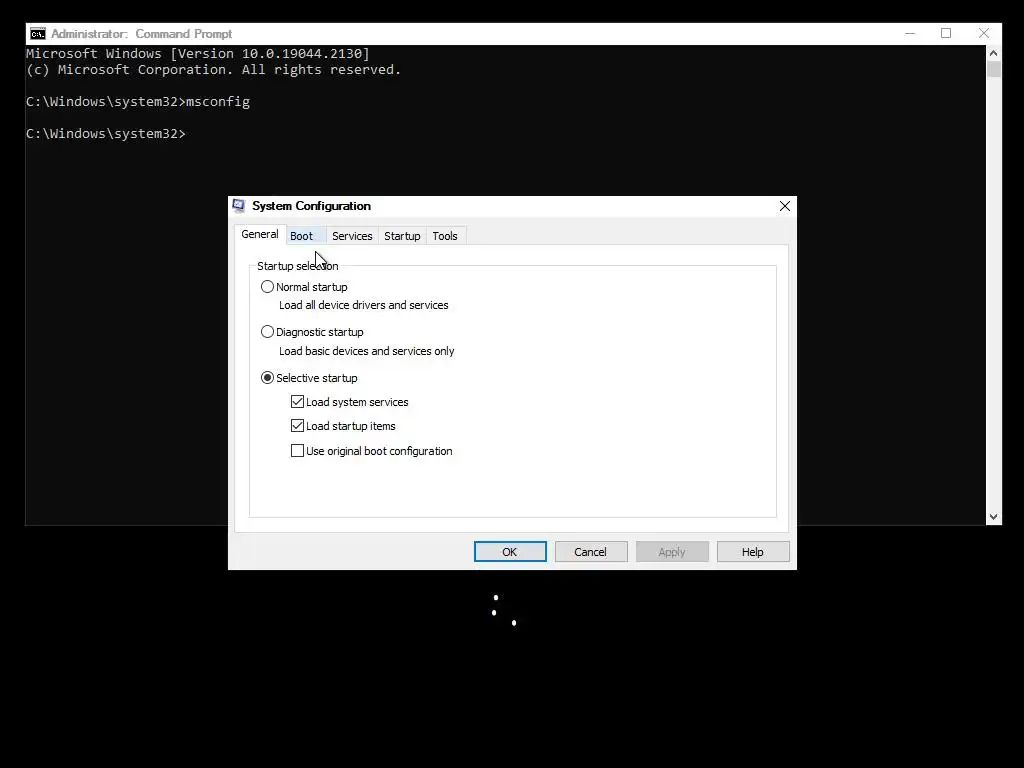This screenshot has height=768, width=1024.
Task: Open the Tools tab
Action: [445, 236]
